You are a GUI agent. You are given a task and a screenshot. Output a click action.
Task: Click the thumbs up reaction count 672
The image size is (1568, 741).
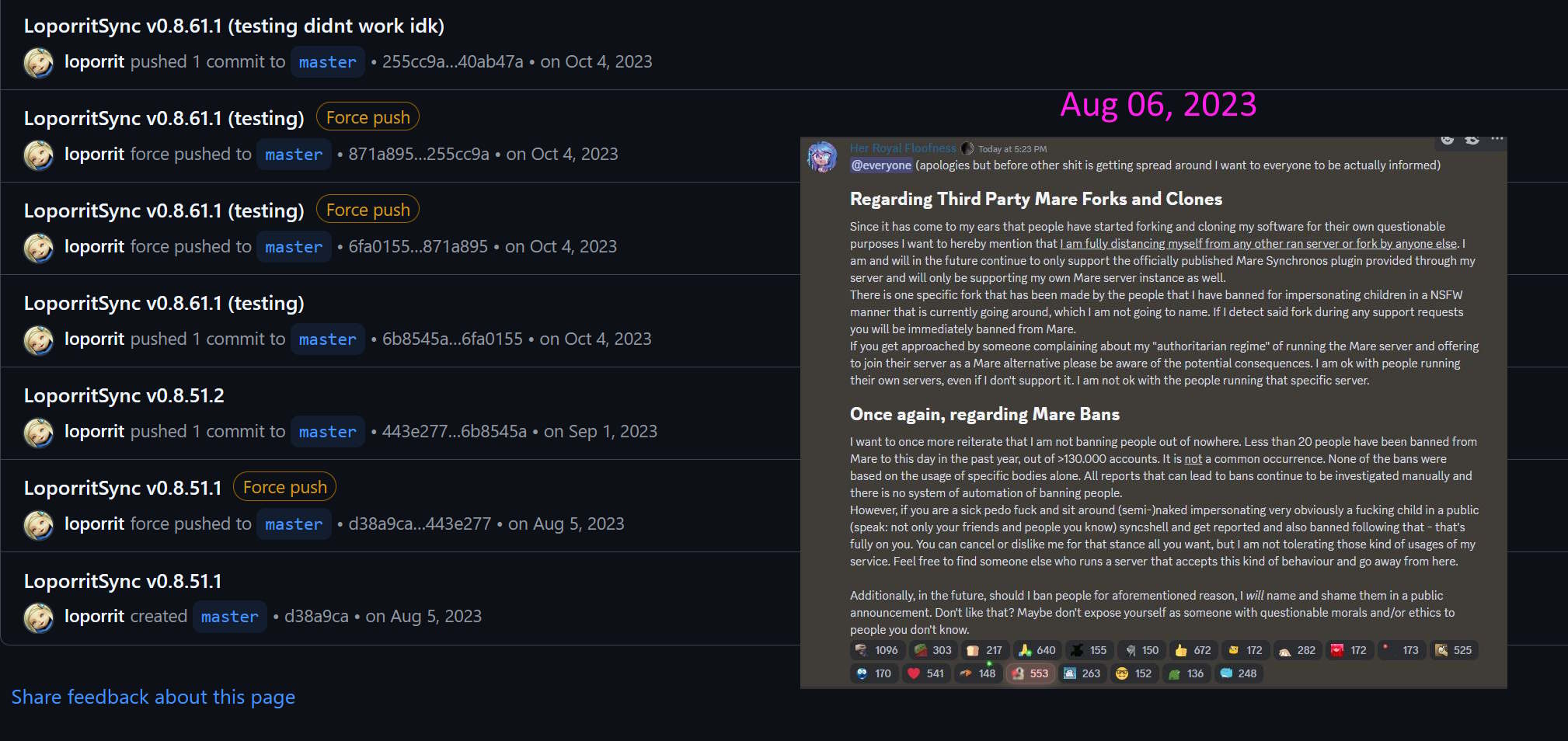point(1193,650)
